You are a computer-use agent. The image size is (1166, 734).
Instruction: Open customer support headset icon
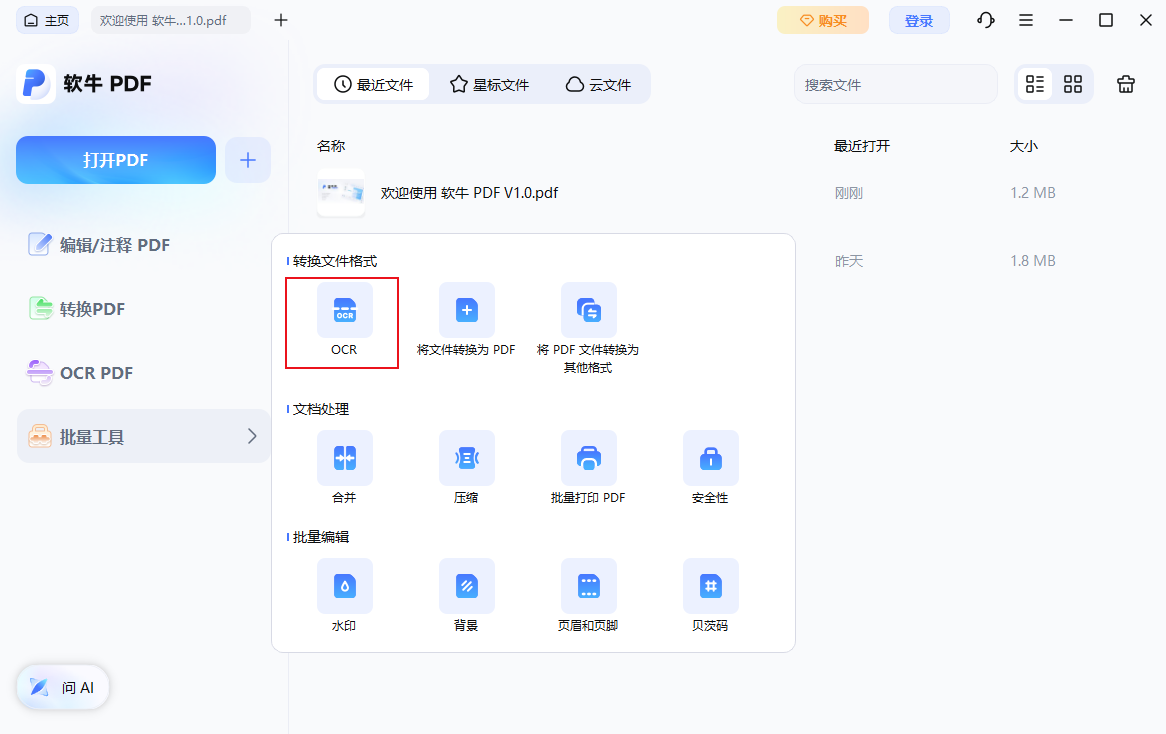(985, 20)
